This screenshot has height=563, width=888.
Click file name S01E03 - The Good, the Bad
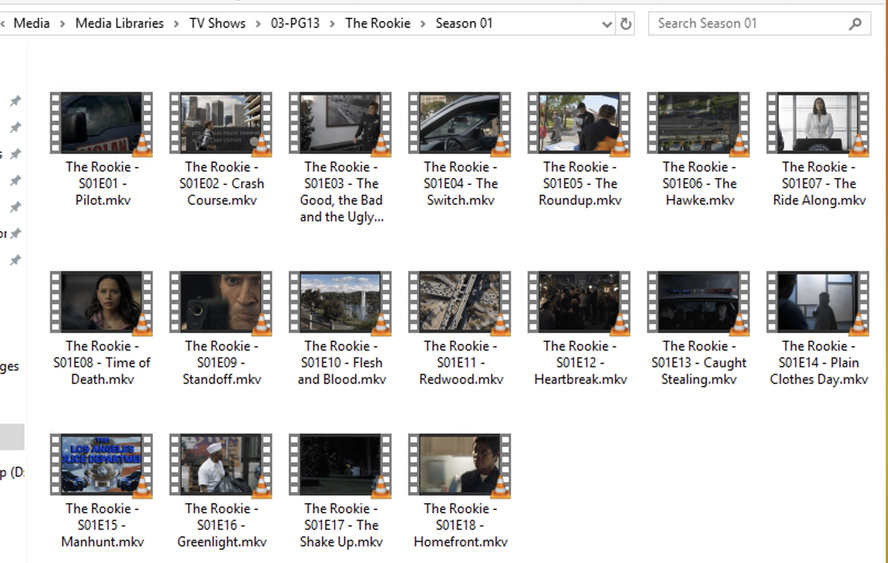pyautogui.click(x=341, y=192)
